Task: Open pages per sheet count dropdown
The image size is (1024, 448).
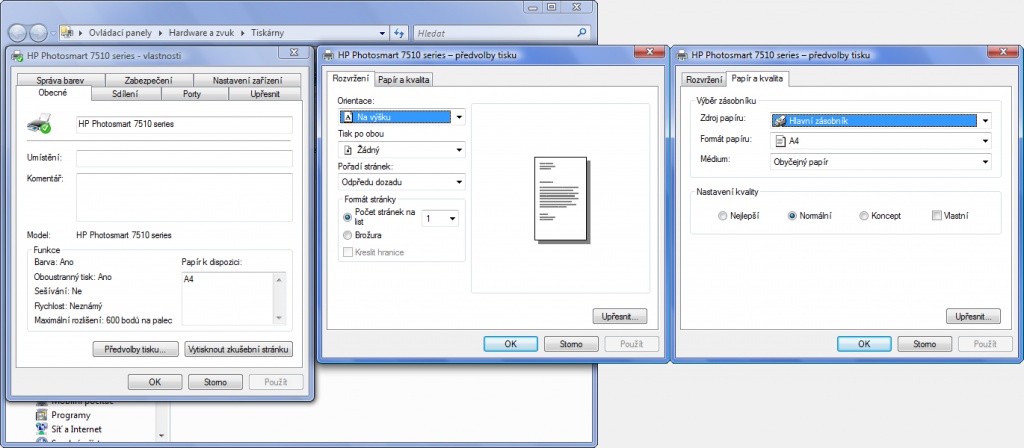Action: [452, 219]
